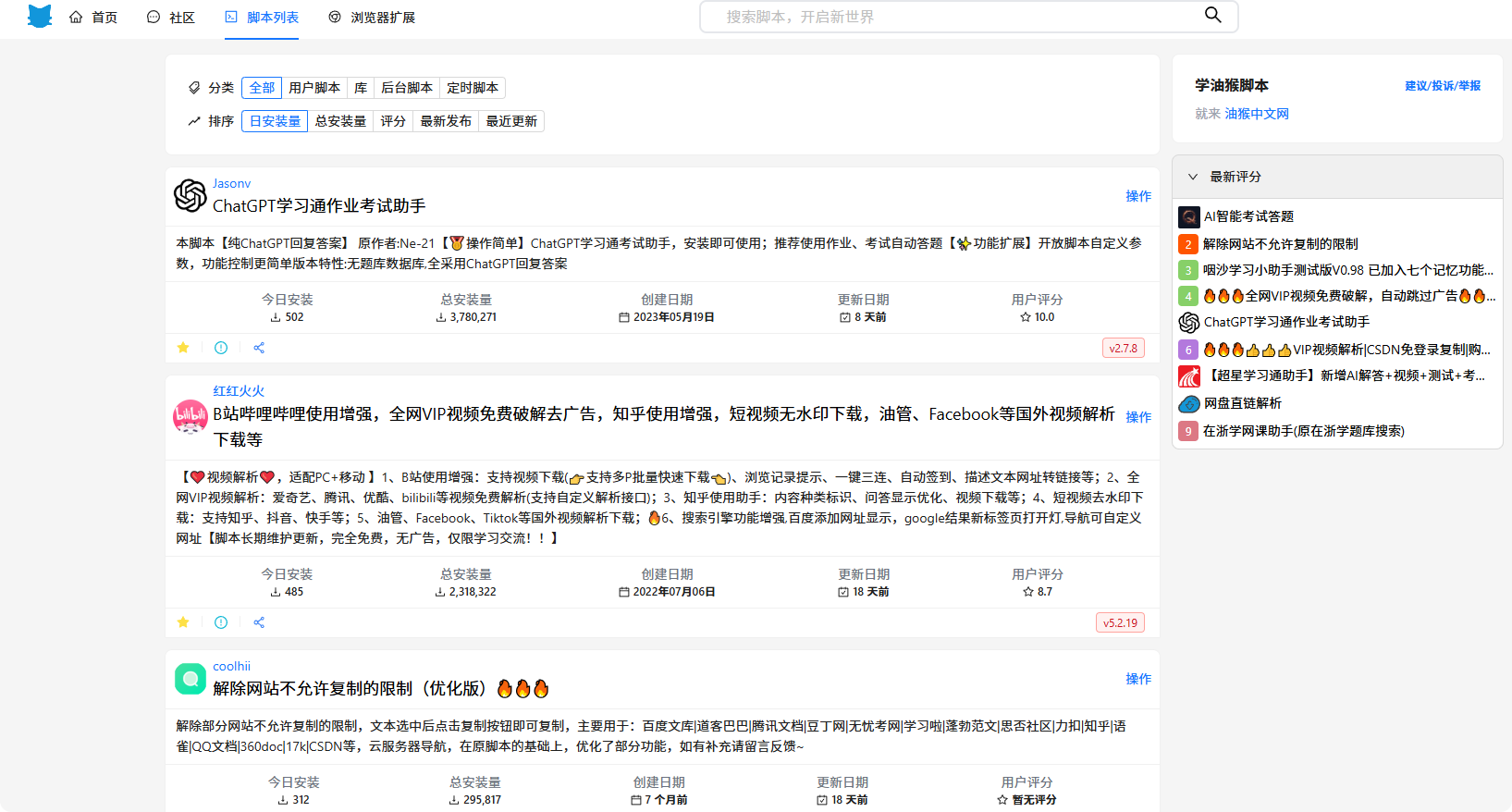This screenshot has width=1512, height=812.
Task: Select the 用户脚本 category filter
Action: pos(314,88)
